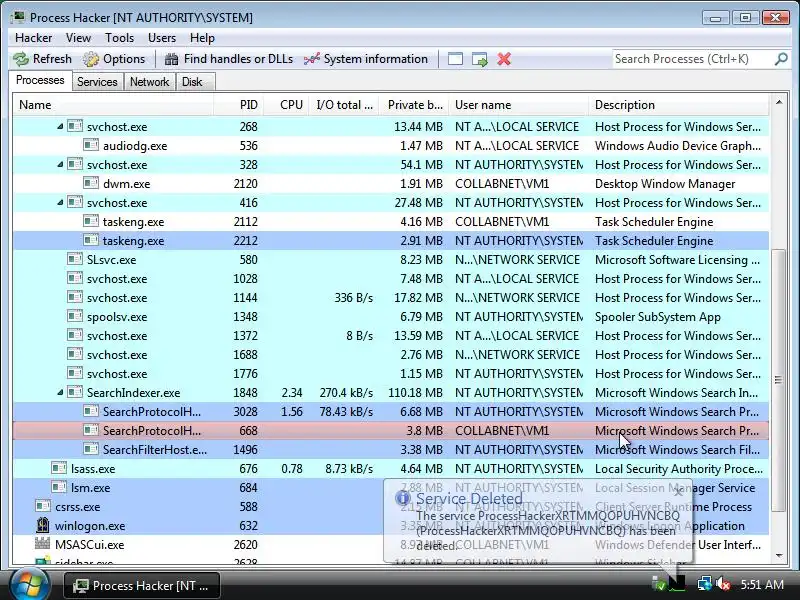
Task: Select the SearchProtocolHost PID 3028 row
Action: pos(391,411)
